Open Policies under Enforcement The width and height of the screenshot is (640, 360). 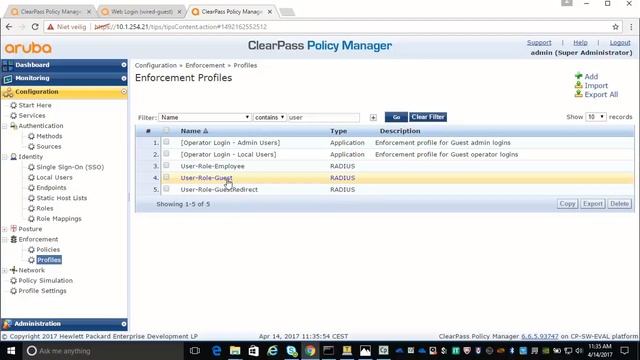click(48, 249)
